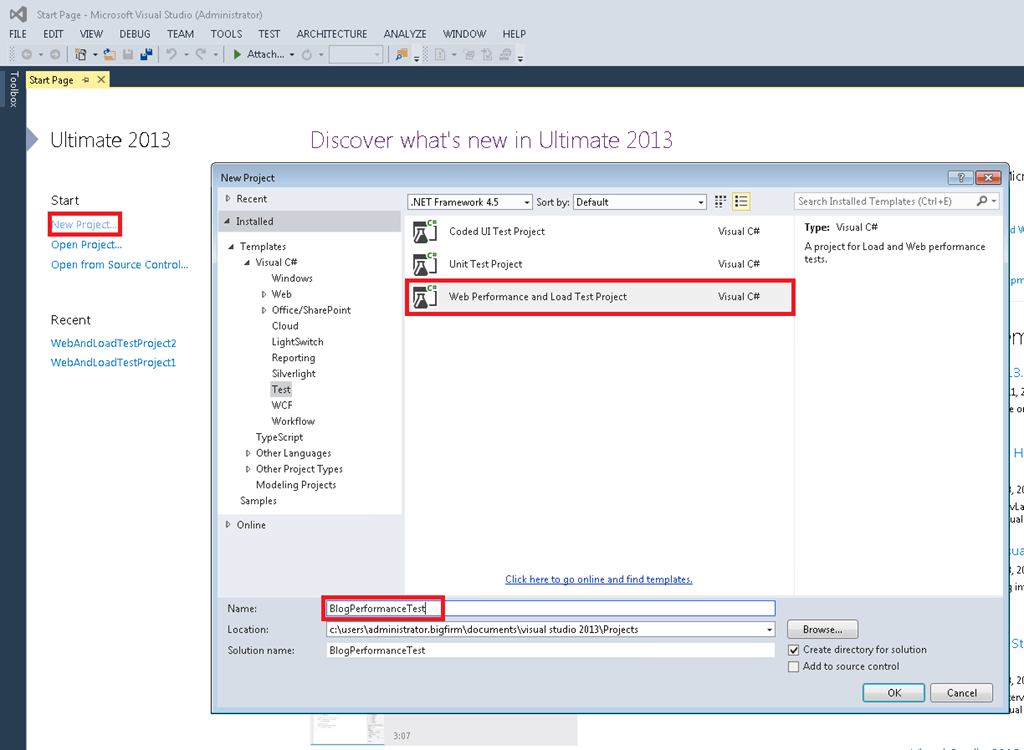The width and height of the screenshot is (1024, 750).
Task: Open the .NET Framework 4.5 dropdown
Action: [x=470, y=202]
